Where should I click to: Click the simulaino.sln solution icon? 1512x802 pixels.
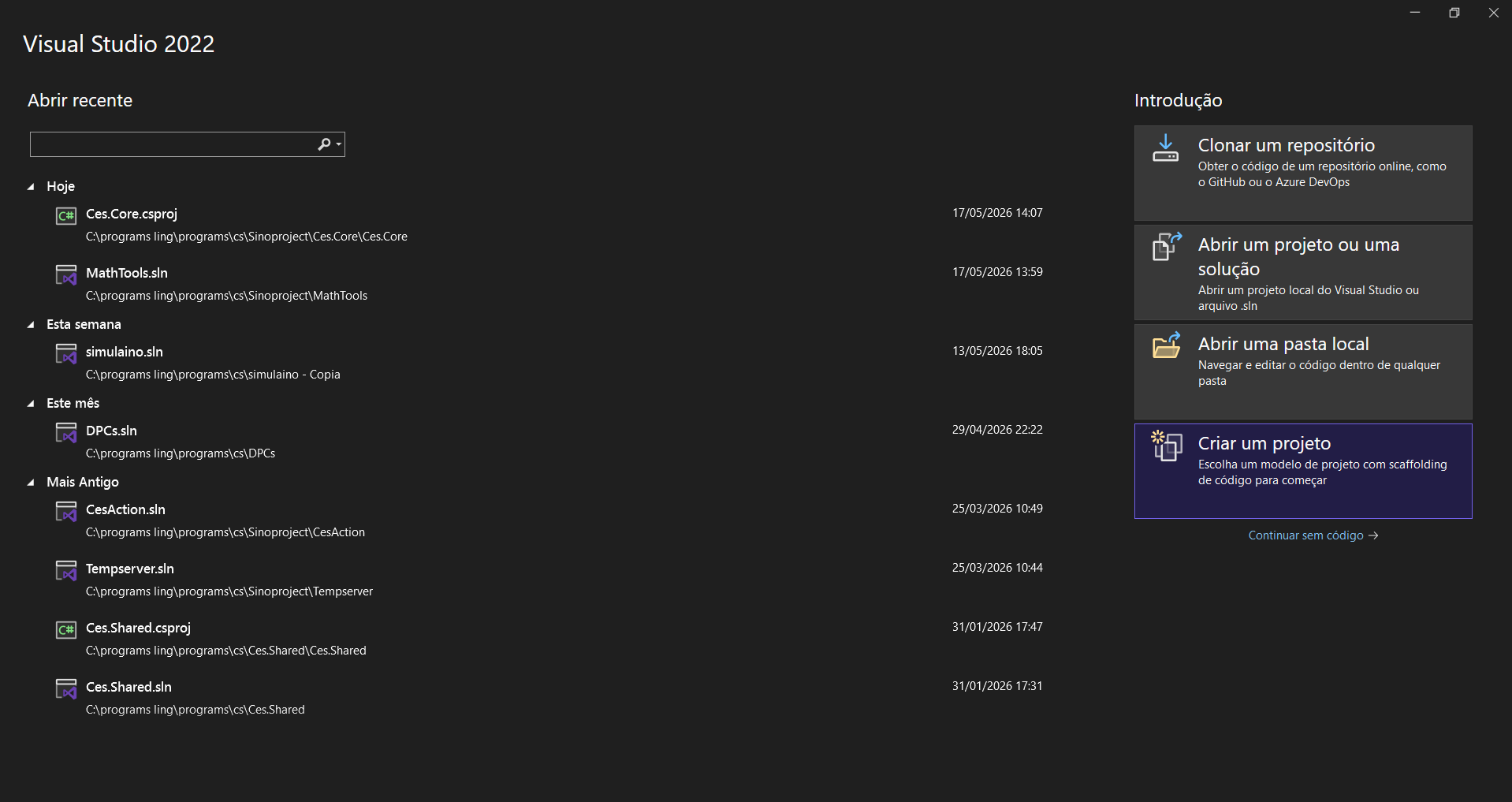pos(66,354)
